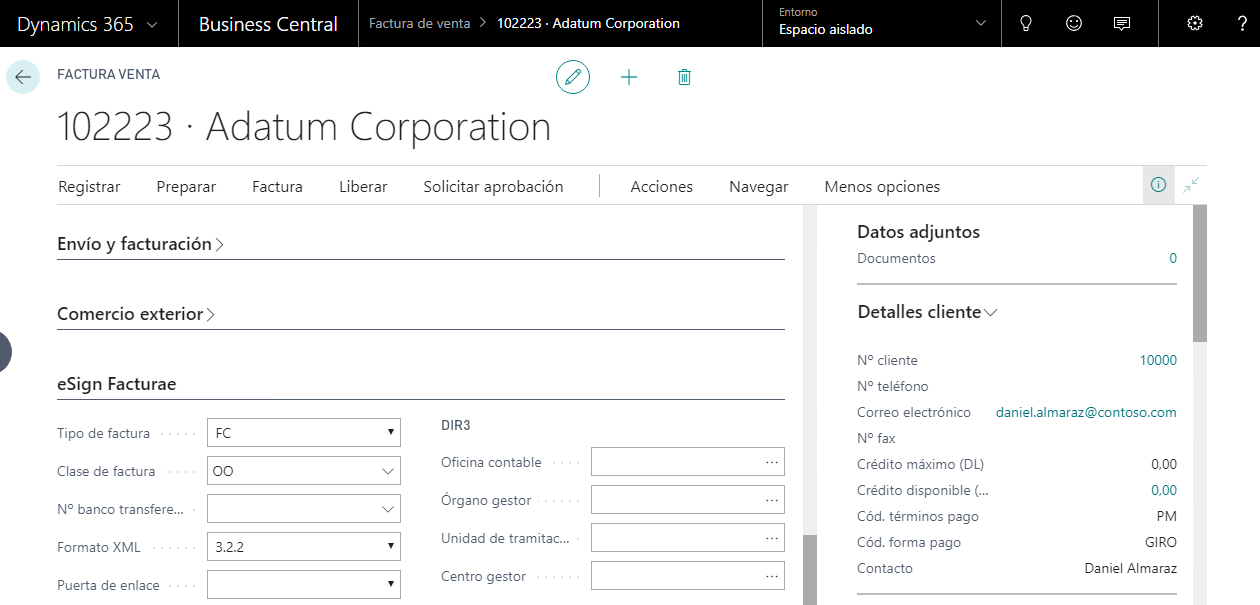Open the lightbulb insights icon

point(1025,23)
